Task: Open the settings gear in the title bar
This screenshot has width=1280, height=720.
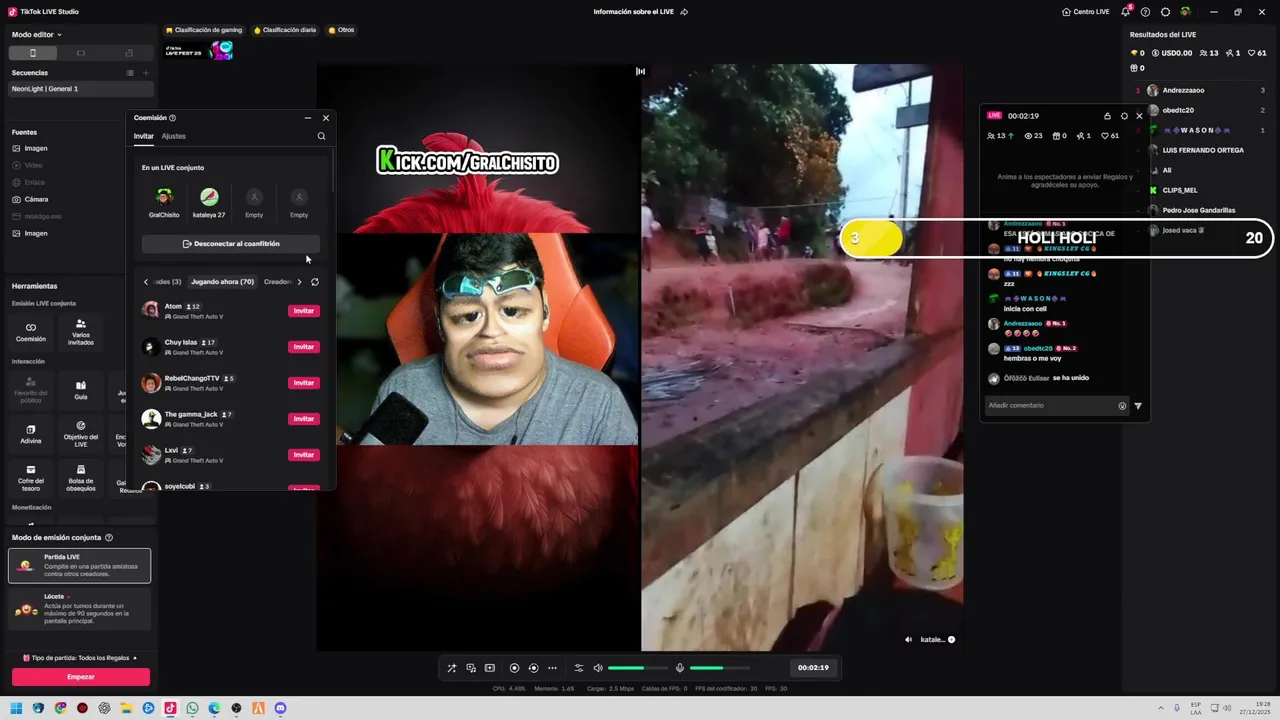Action: [1165, 12]
